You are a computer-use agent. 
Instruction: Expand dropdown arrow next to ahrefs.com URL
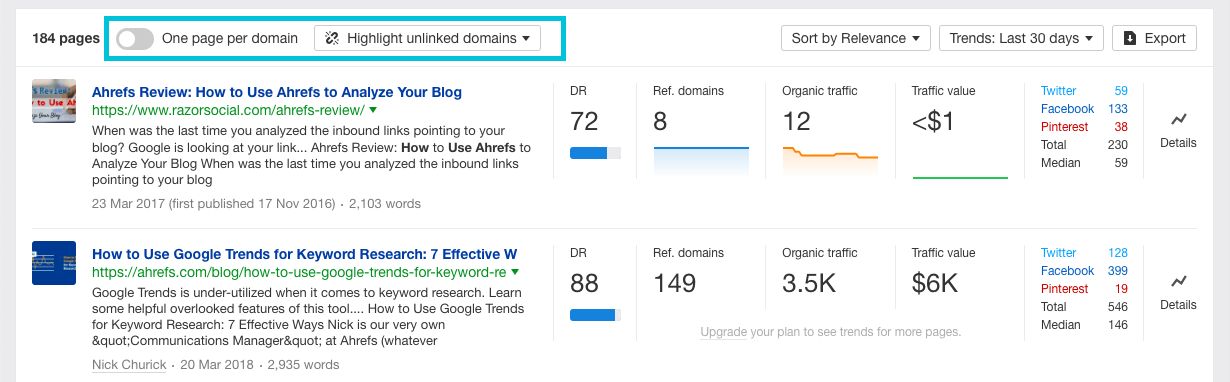point(514,272)
